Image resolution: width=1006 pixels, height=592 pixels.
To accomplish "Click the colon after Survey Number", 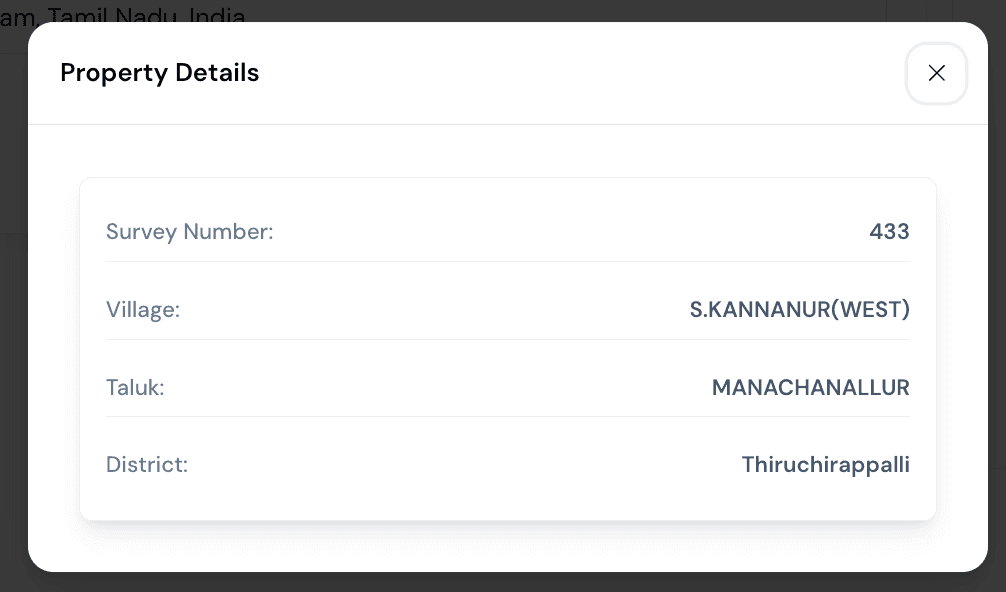I will point(270,233).
